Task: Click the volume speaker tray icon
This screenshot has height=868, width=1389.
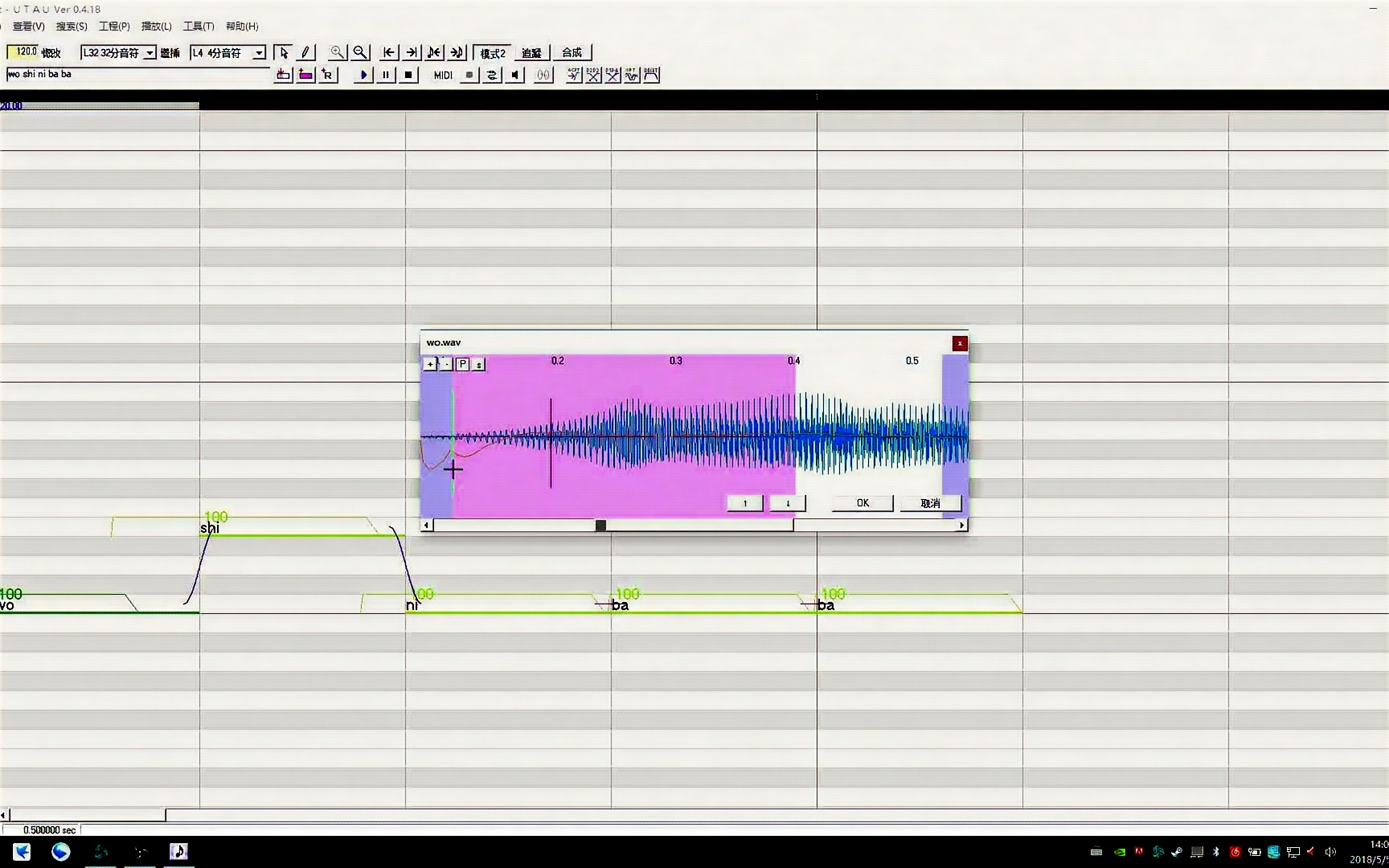Action: point(1330,852)
